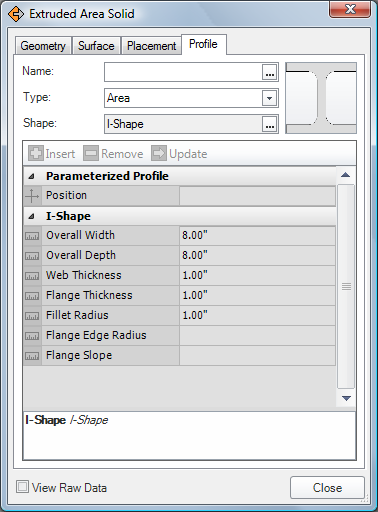This screenshot has width=378, height=512.
Task: Select the Flange Slope property label
Action: [x=79, y=355]
